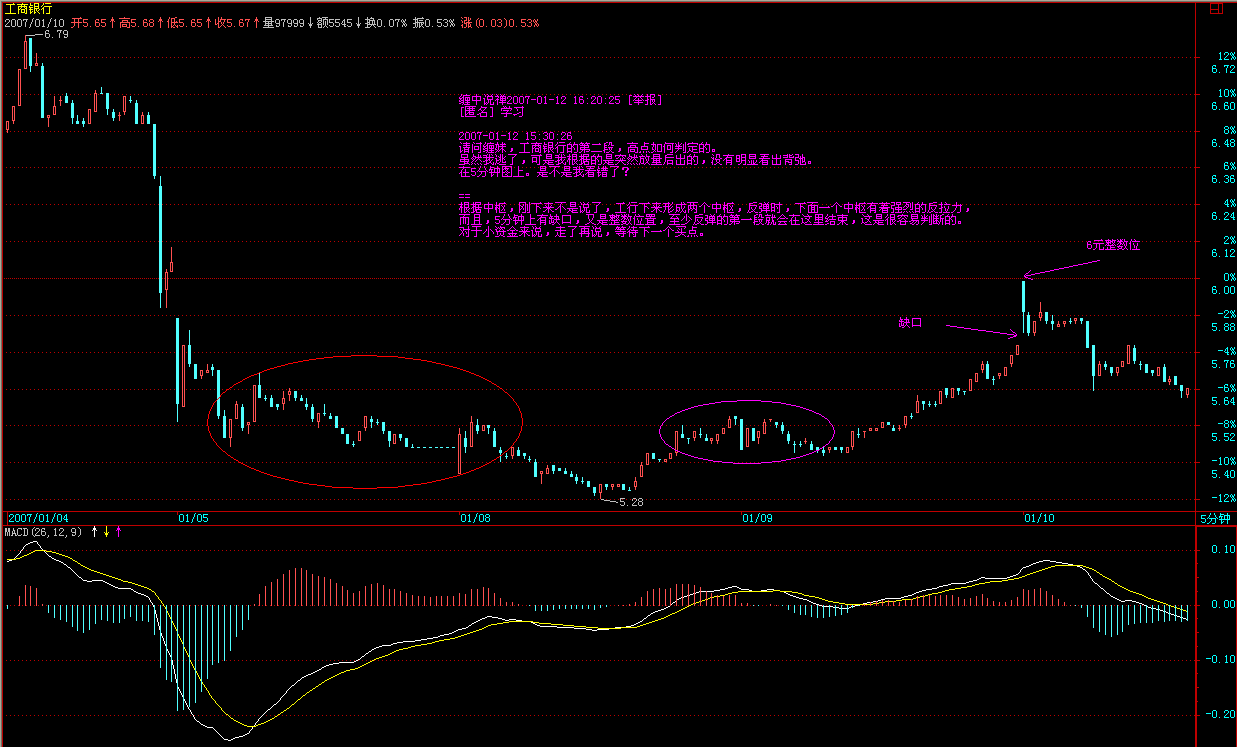Click the 工商银行 stock name title

click(x=29, y=8)
